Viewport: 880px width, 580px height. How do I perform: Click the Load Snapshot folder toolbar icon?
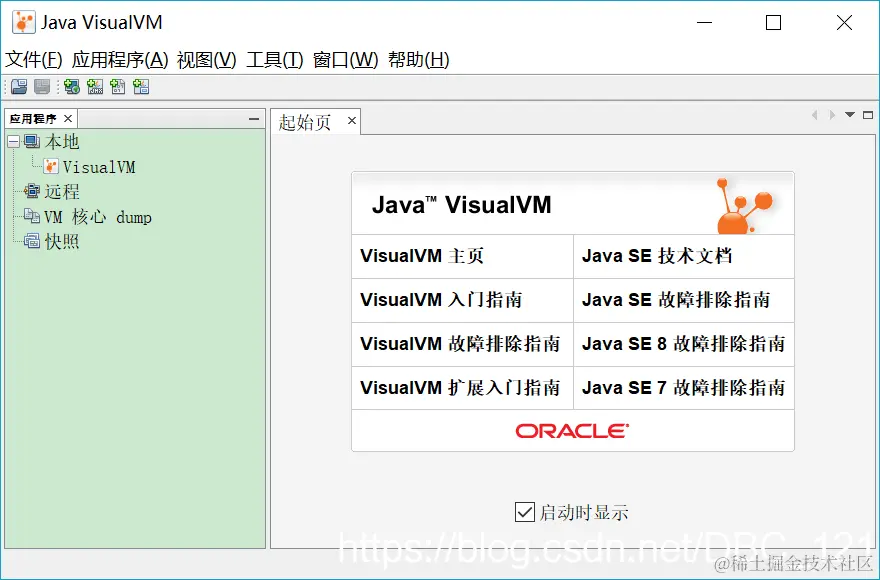[19, 86]
